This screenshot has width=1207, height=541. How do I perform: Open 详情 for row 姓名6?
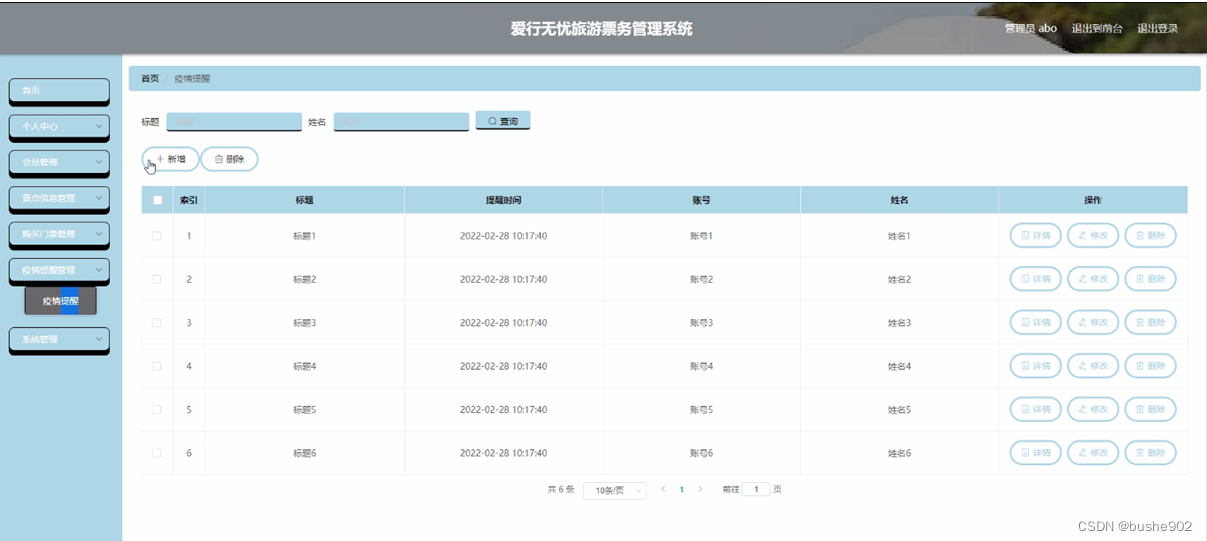(1035, 453)
